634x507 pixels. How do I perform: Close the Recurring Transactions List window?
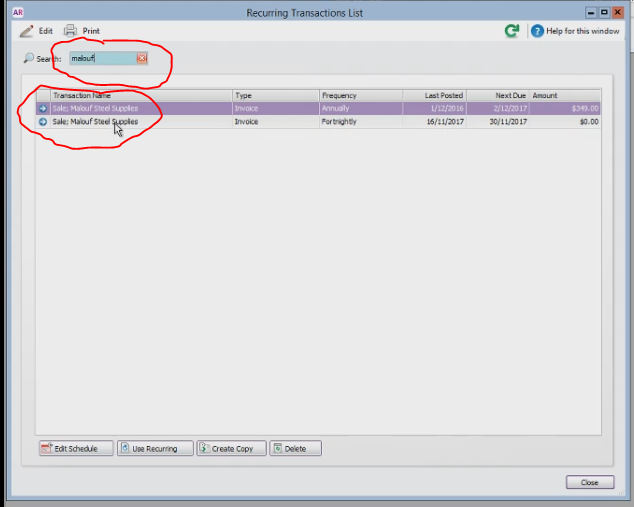pos(590,482)
